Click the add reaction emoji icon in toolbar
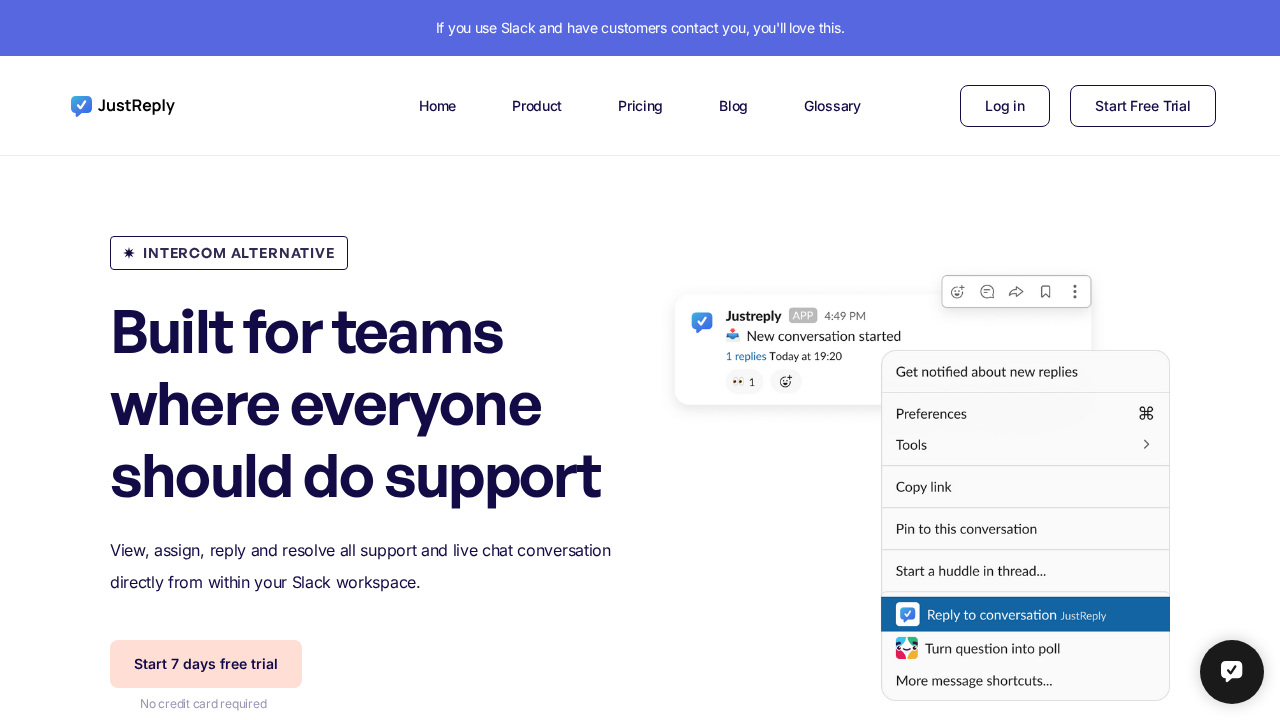This screenshot has width=1280, height=720. (957, 292)
